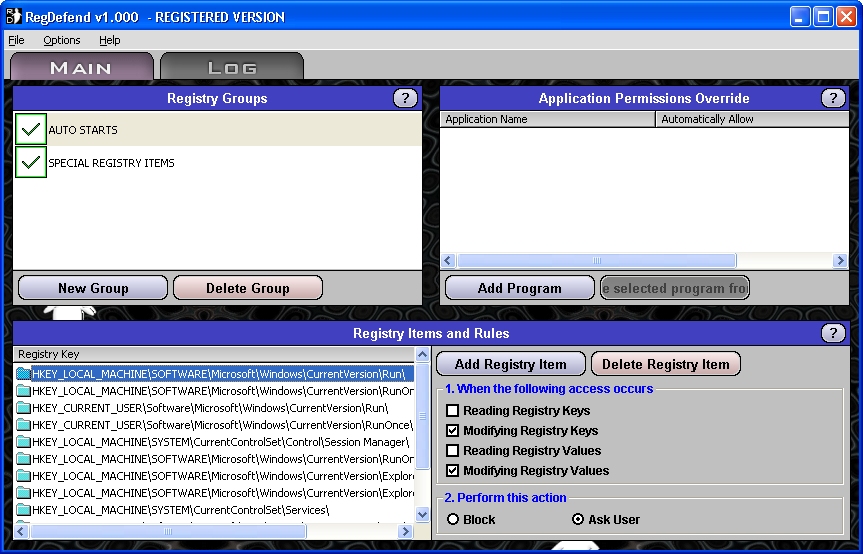Click registry list horizontal scroll left arrow
Screen dimensions: 863x554
pyautogui.click(x=21, y=531)
